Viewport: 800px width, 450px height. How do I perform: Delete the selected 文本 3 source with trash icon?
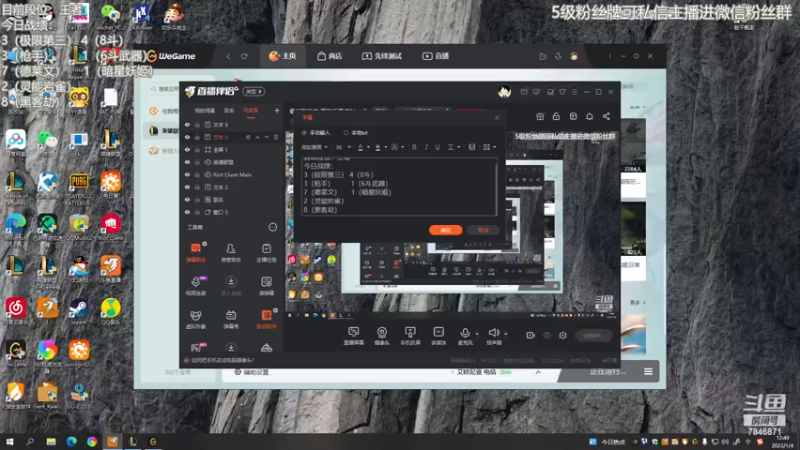click(276, 137)
